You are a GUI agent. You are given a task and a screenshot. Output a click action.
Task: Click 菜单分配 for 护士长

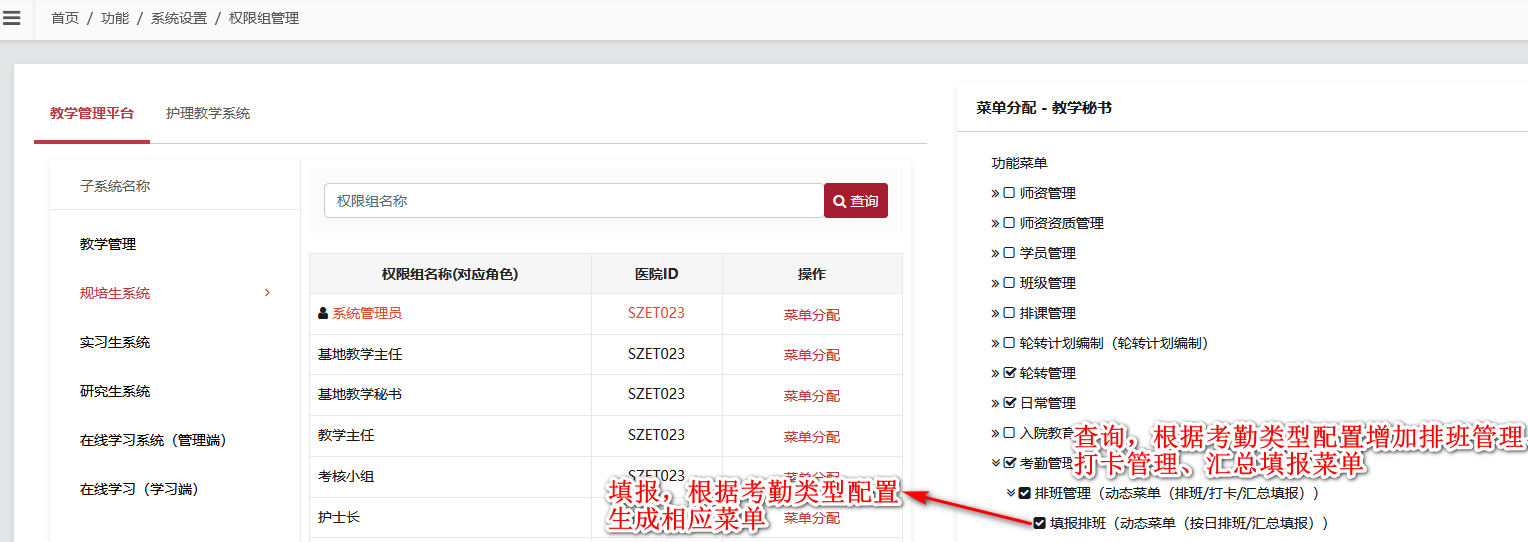pos(812,518)
